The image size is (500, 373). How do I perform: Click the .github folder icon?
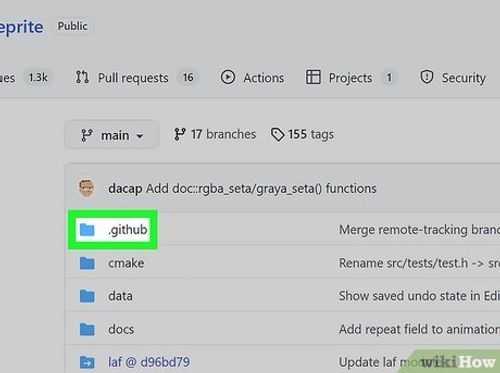tap(87, 230)
